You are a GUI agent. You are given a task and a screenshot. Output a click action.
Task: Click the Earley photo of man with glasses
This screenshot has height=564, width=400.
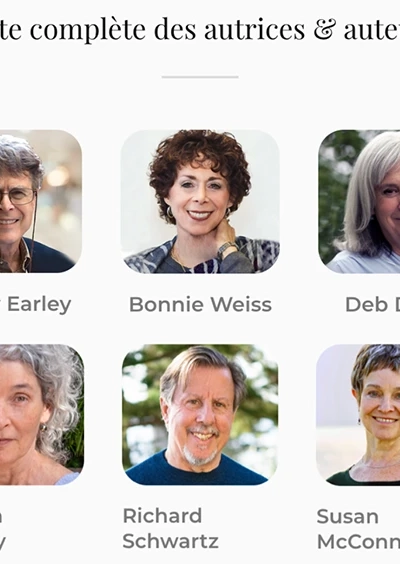(41, 201)
